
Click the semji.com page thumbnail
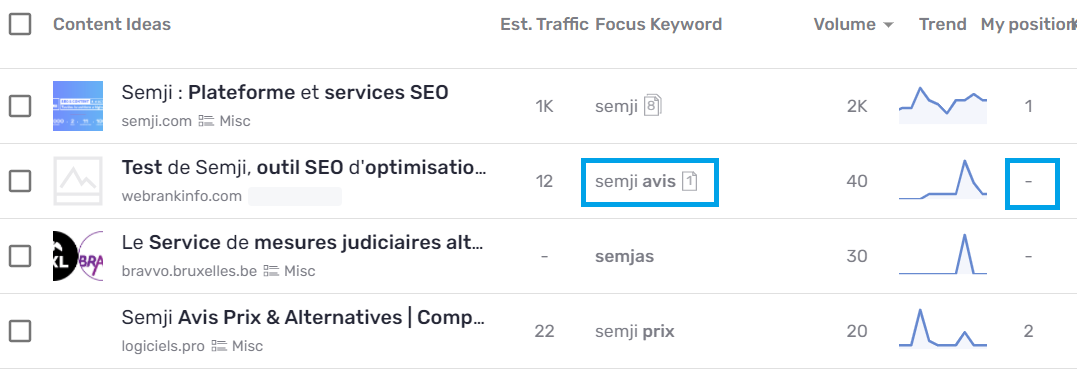coord(78,106)
